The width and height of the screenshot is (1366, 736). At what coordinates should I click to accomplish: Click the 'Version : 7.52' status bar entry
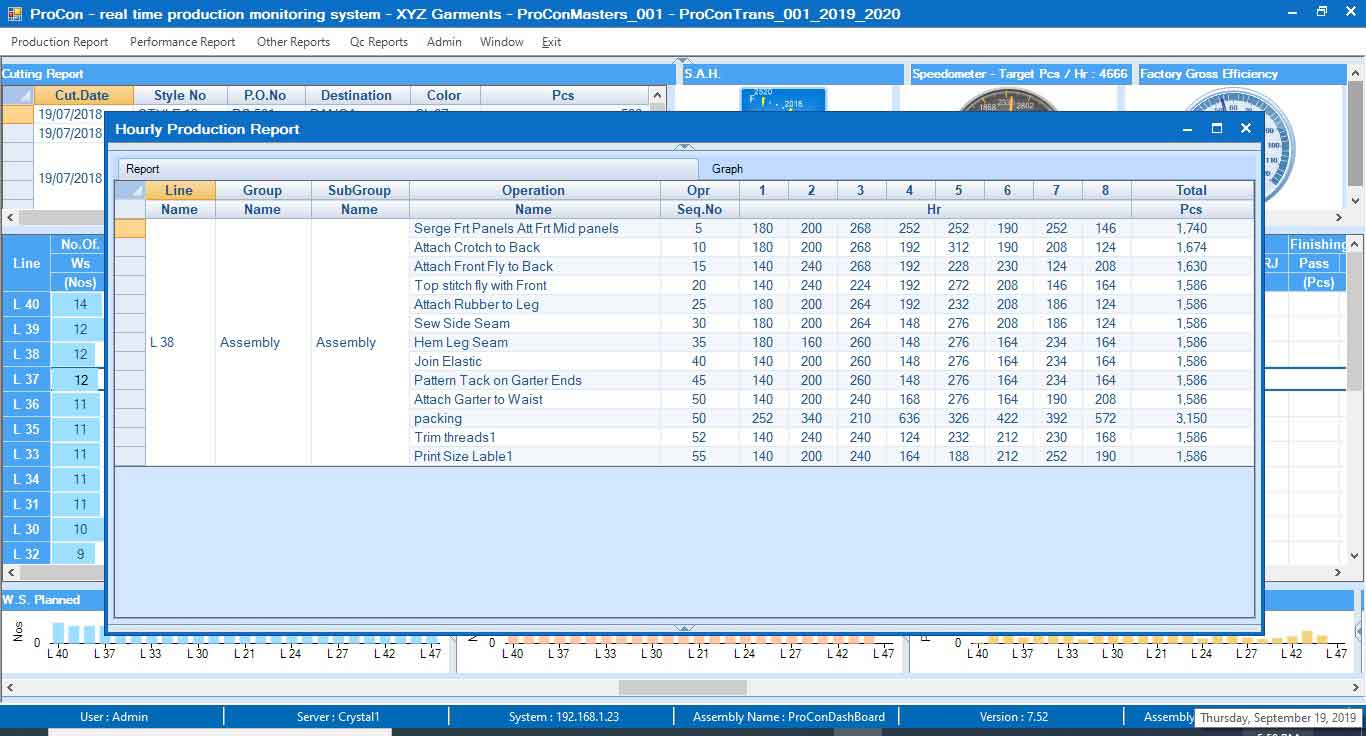[x=1014, y=717]
